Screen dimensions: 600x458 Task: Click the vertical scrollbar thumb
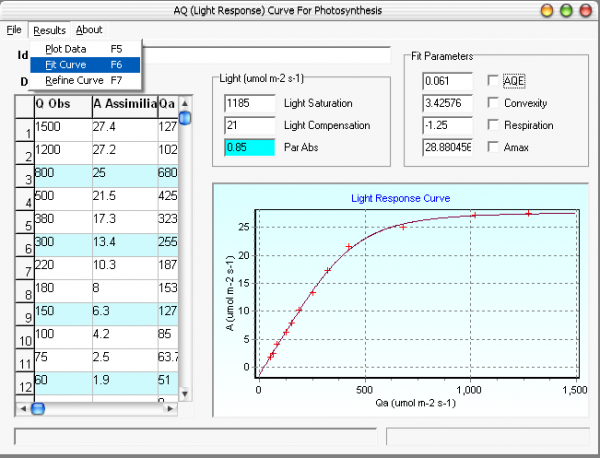(185, 118)
